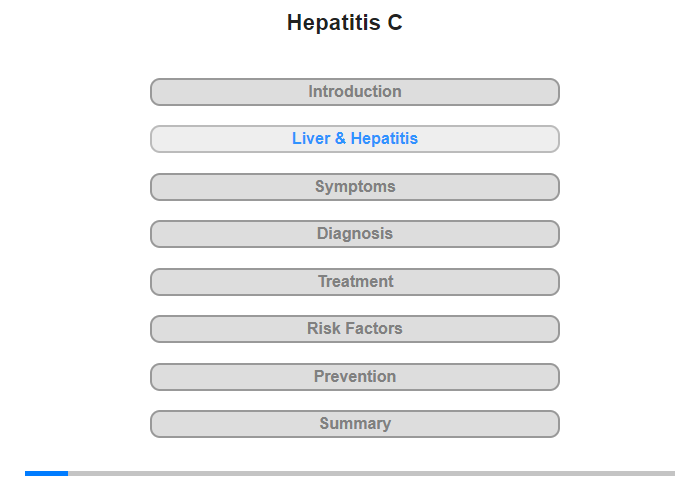Image resolution: width=700 pixels, height=480 pixels.
Task: Click the highlighted blue Liver & Hepatitis label
Action: point(355,138)
